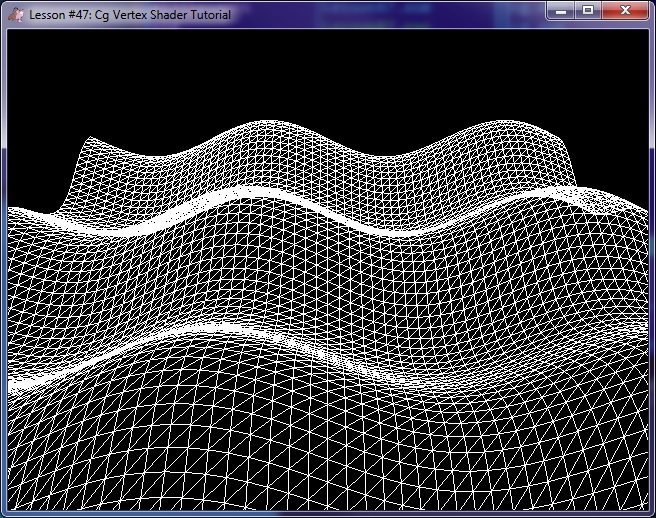Close the Cg Vertex Shader Tutorial window
This screenshot has width=656, height=518.
626,10
